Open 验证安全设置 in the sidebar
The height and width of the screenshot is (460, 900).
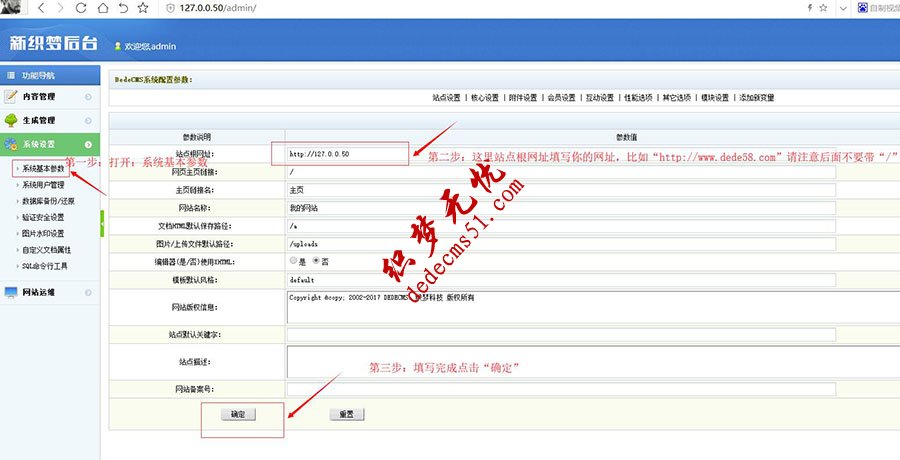(x=43, y=217)
